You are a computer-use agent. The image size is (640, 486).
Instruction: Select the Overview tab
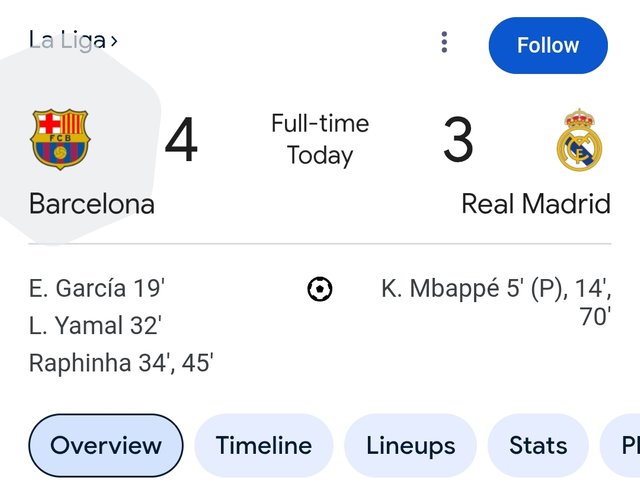(x=106, y=445)
